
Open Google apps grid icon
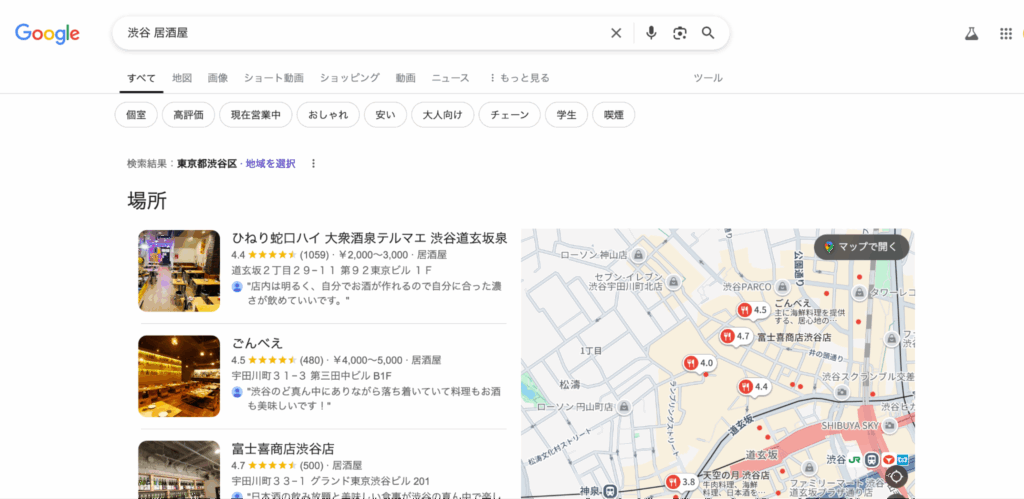click(x=1006, y=33)
